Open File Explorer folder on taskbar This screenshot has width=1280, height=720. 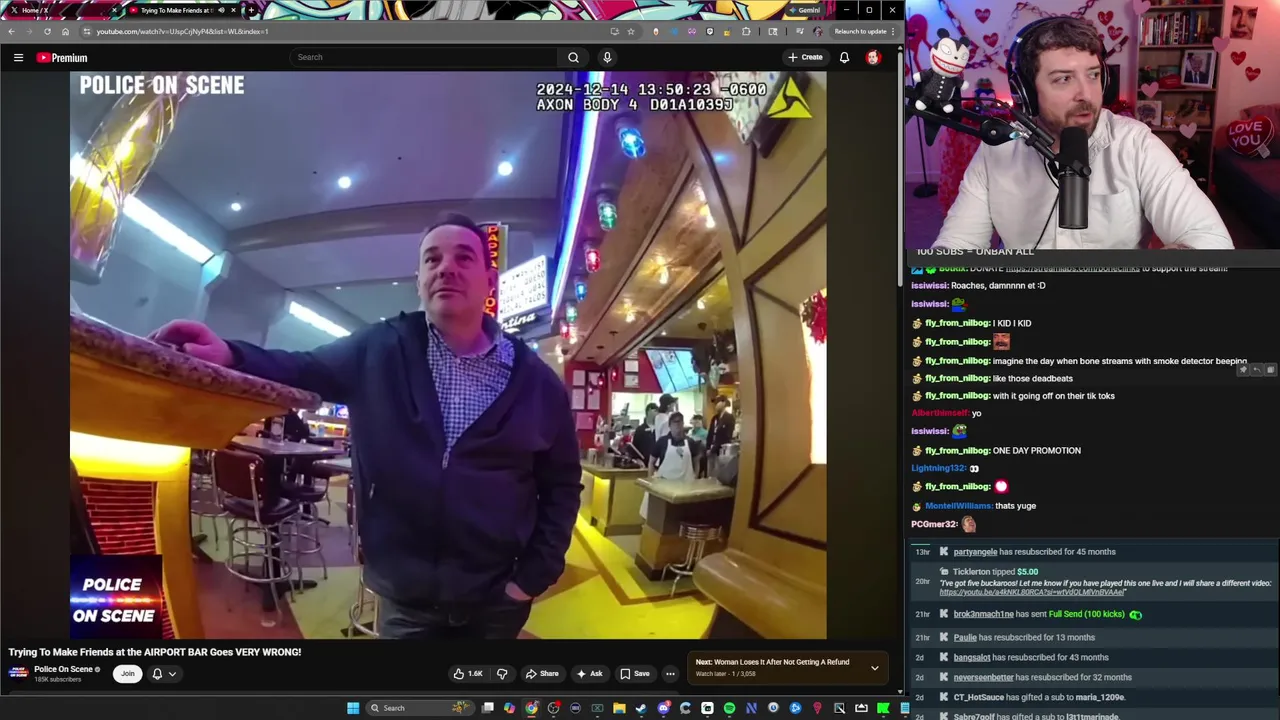tap(619, 708)
